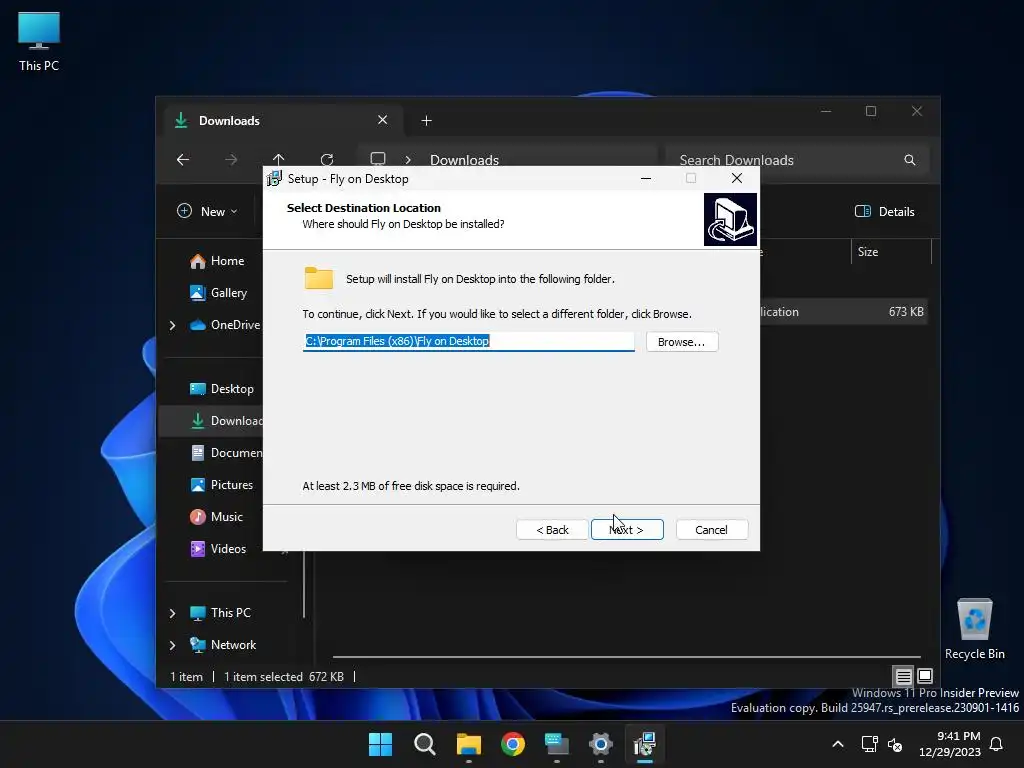Close the Setup dialog window

coord(737,178)
